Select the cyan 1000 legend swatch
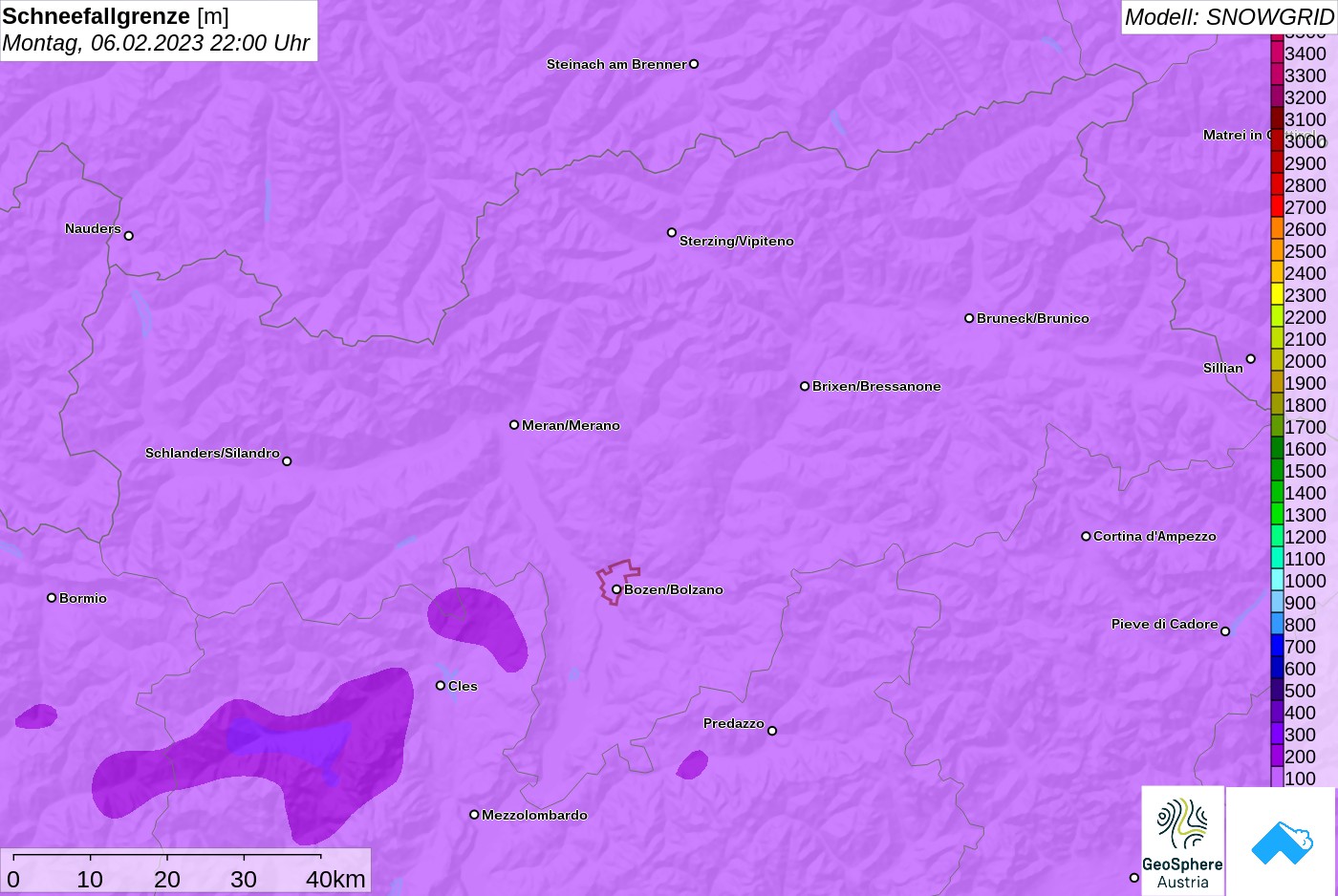The width and height of the screenshot is (1338, 896). [x=1277, y=580]
